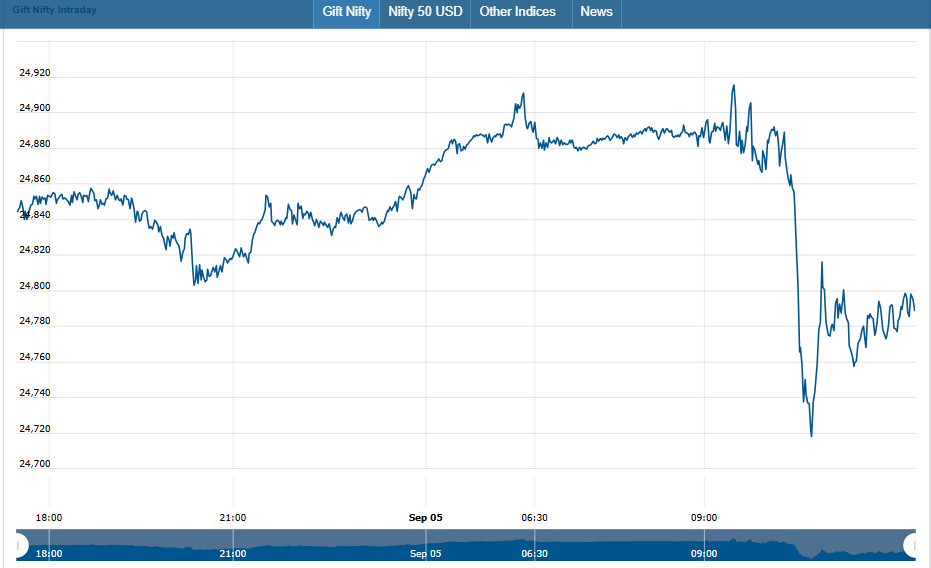Click the 24,800 y-axis label
931x568 pixels.
[34, 286]
